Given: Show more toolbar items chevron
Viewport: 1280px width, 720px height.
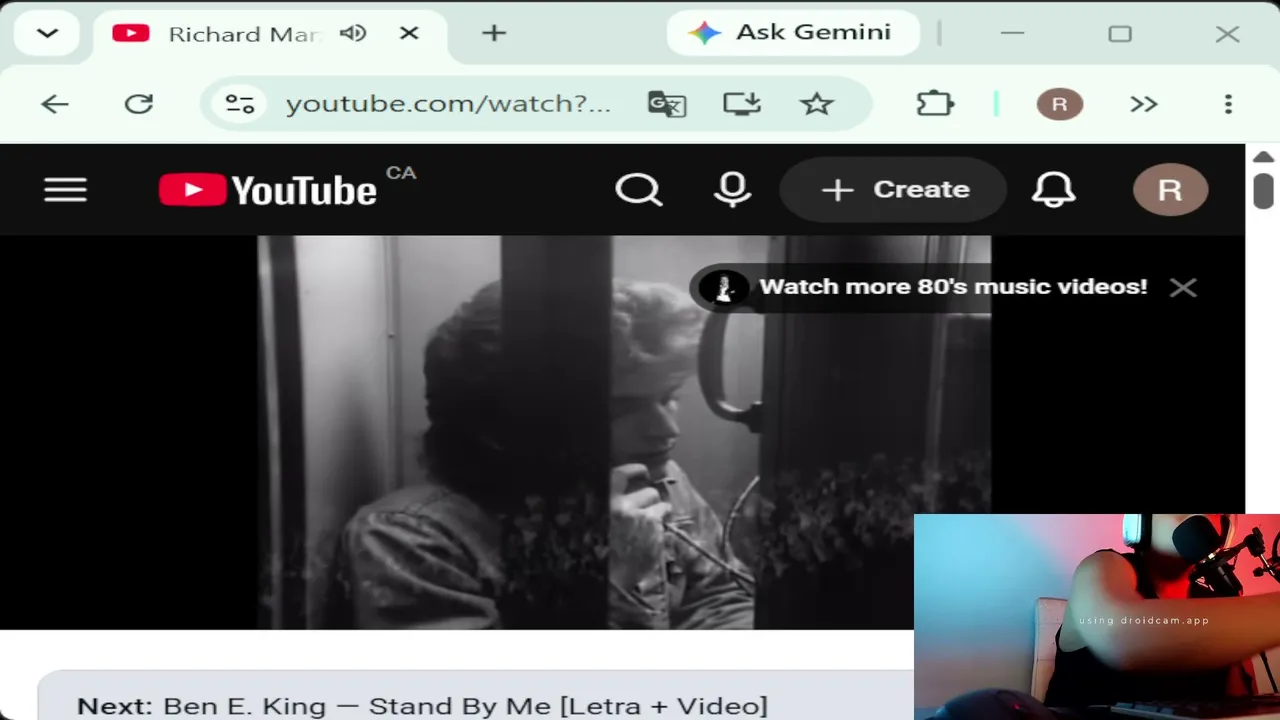Looking at the screenshot, I should pos(1144,104).
